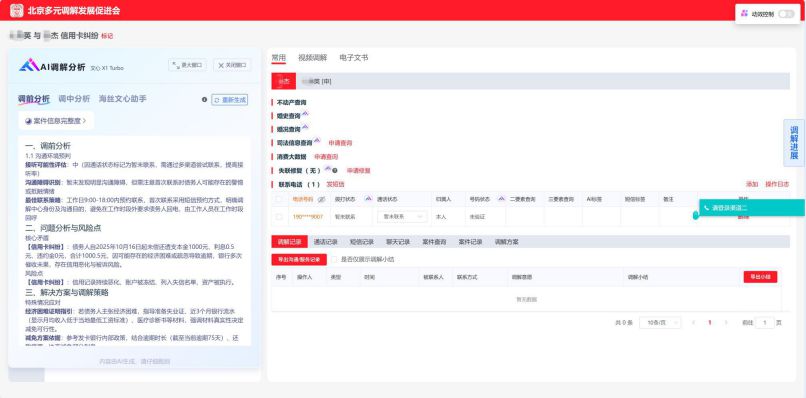The width and height of the screenshot is (806, 398).
Task: Click the 北京多元调解发展促进会 logo icon
Action: [x=16, y=10]
